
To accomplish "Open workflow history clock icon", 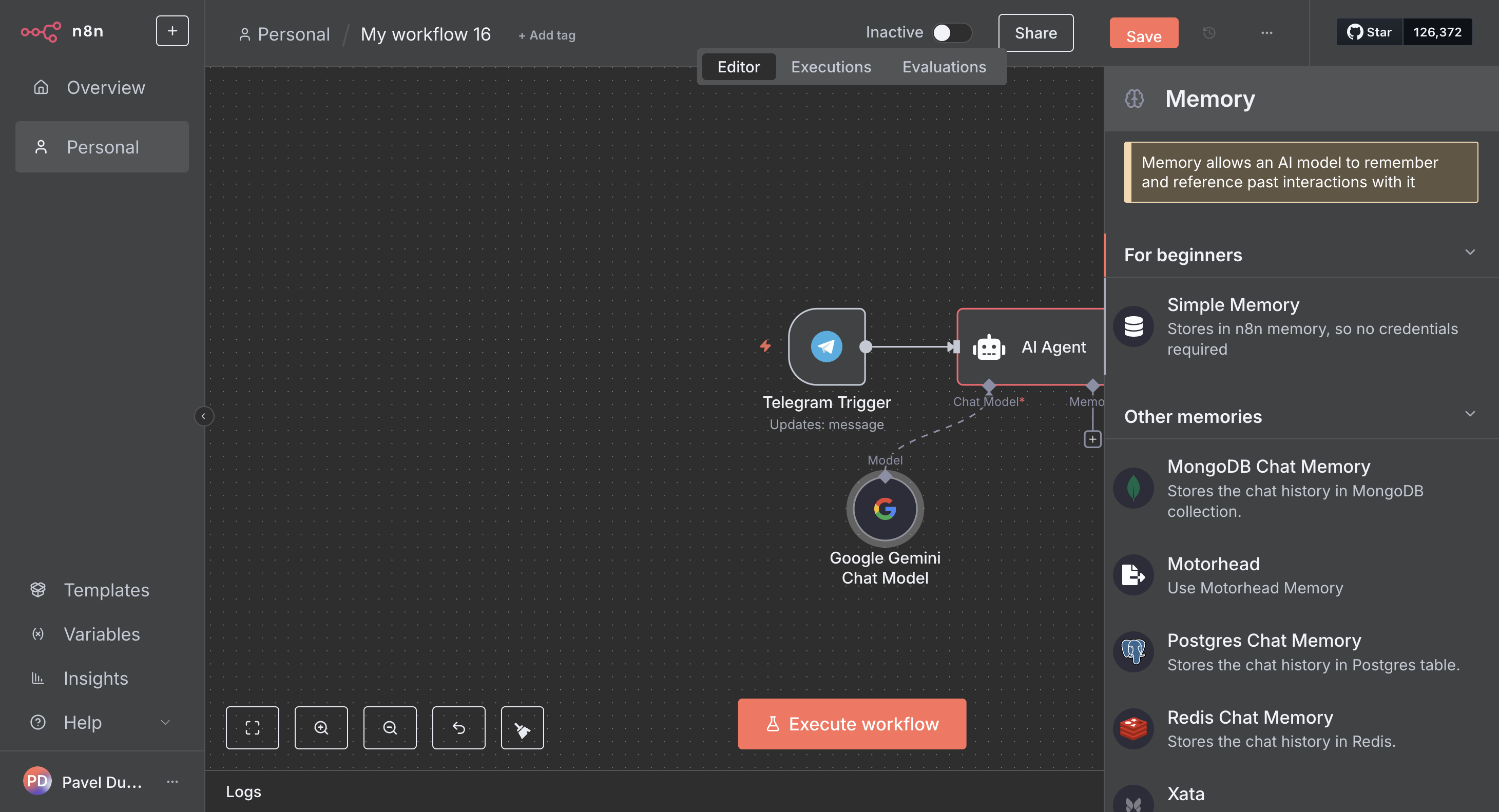I will click(x=1208, y=32).
